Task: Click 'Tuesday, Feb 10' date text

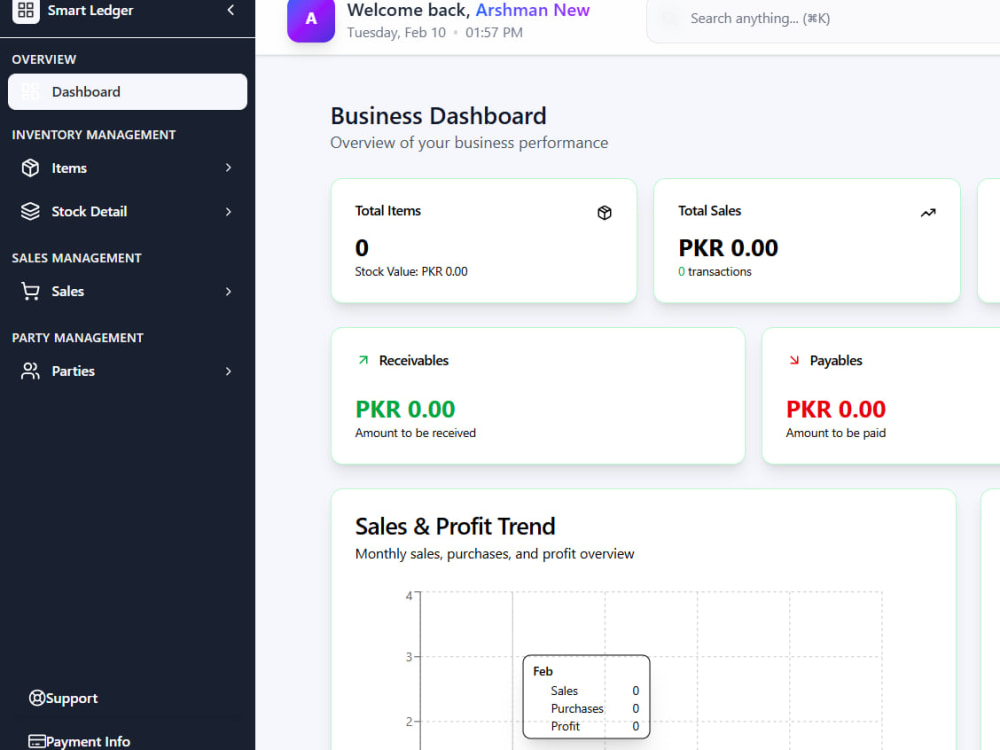Action: tap(396, 33)
